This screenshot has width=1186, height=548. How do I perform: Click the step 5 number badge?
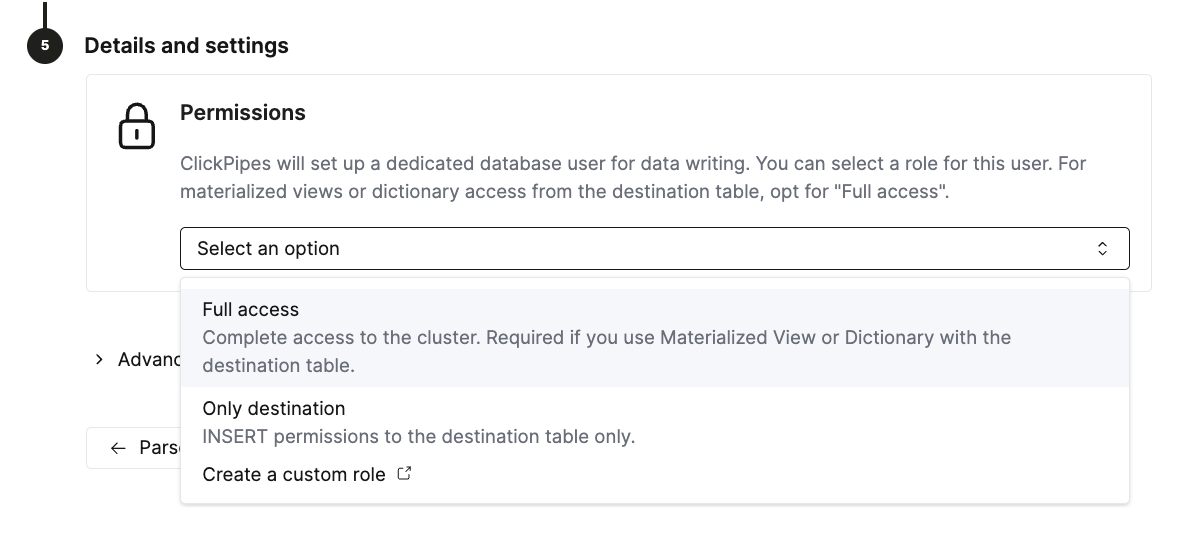45,46
